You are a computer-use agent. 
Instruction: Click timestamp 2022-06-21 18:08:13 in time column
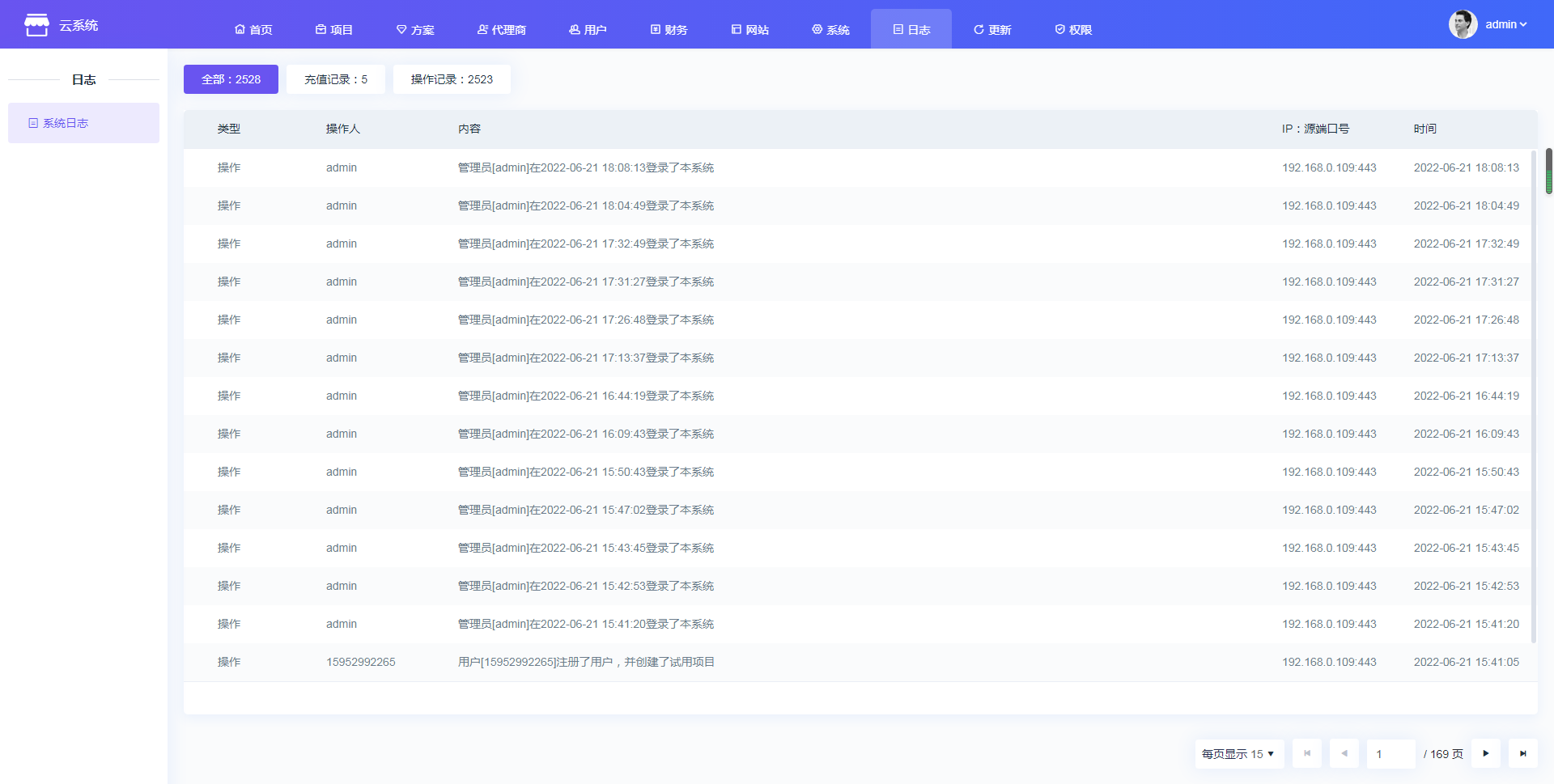click(x=1467, y=167)
